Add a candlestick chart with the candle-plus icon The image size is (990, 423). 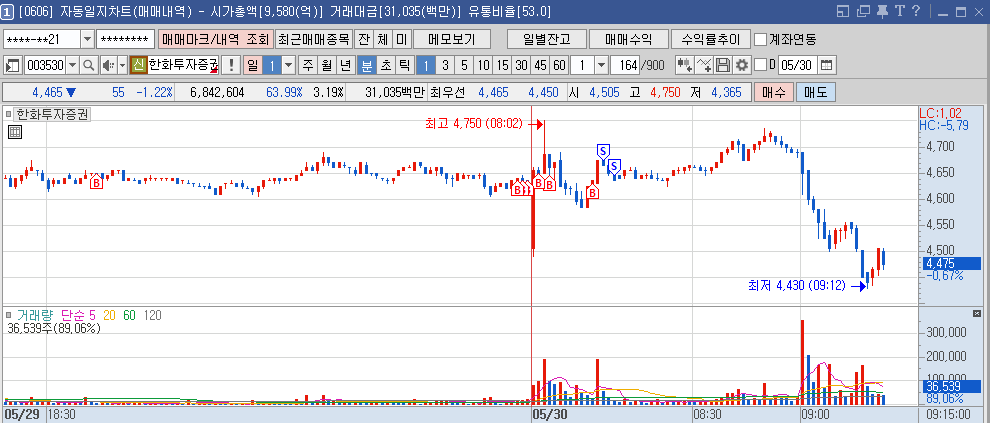pos(684,65)
